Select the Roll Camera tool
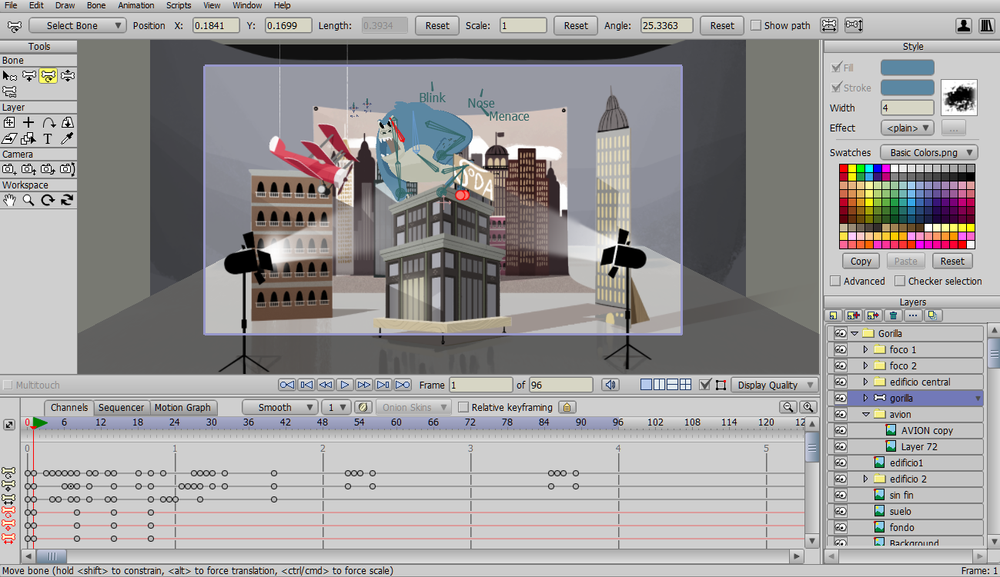Viewport: 1000px width, 577px height. 48,169
